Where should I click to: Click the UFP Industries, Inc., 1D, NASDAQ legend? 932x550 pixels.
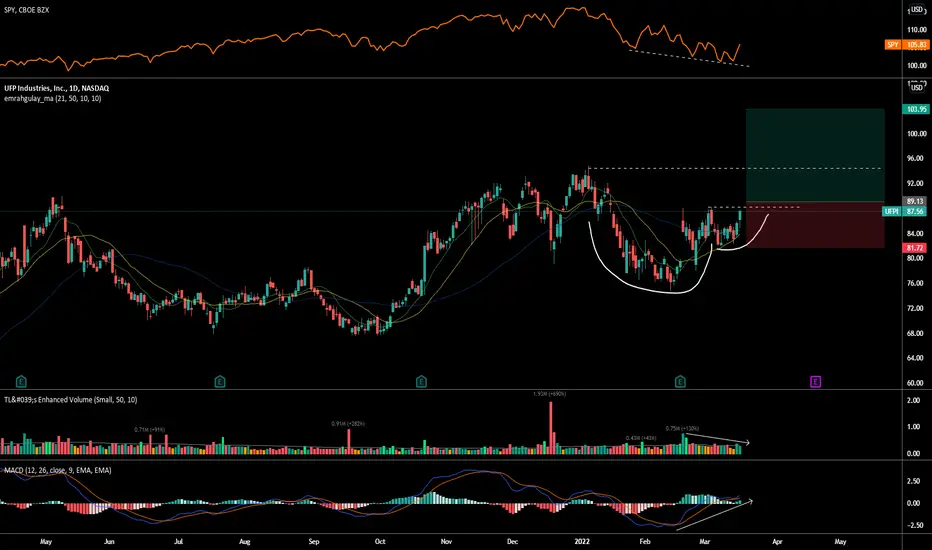[x=56, y=88]
